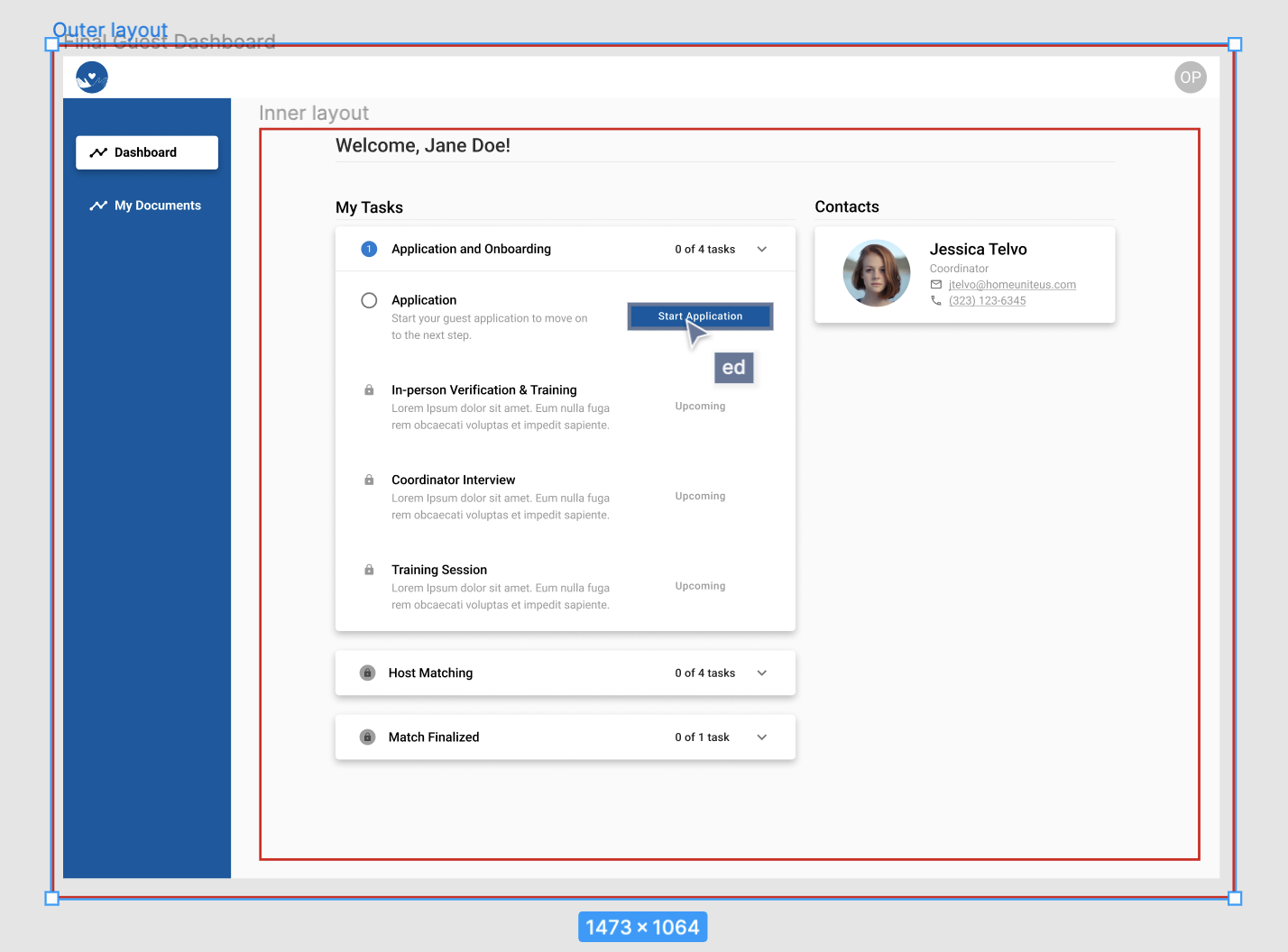
Task: Click the Home Unite Us logo icon
Action: click(x=91, y=77)
